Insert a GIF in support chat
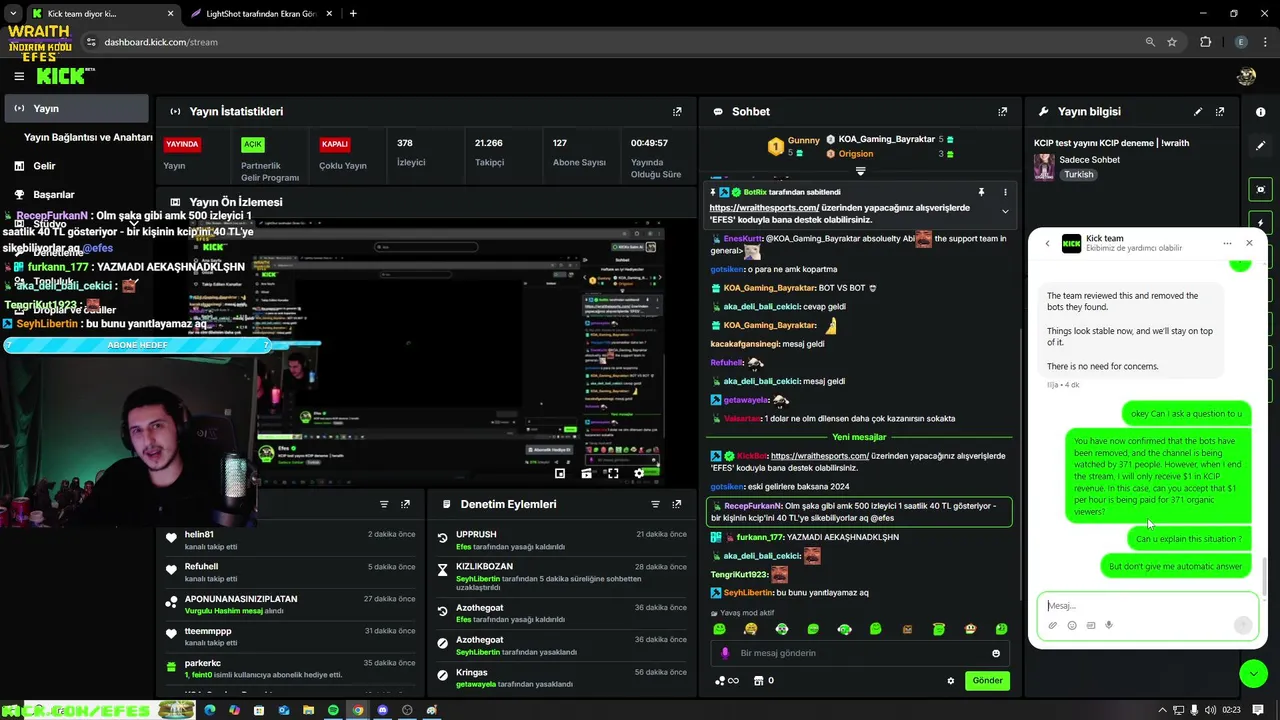Image resolution: width=1280 pixels, height=720 pixels. click(1090, 626)
